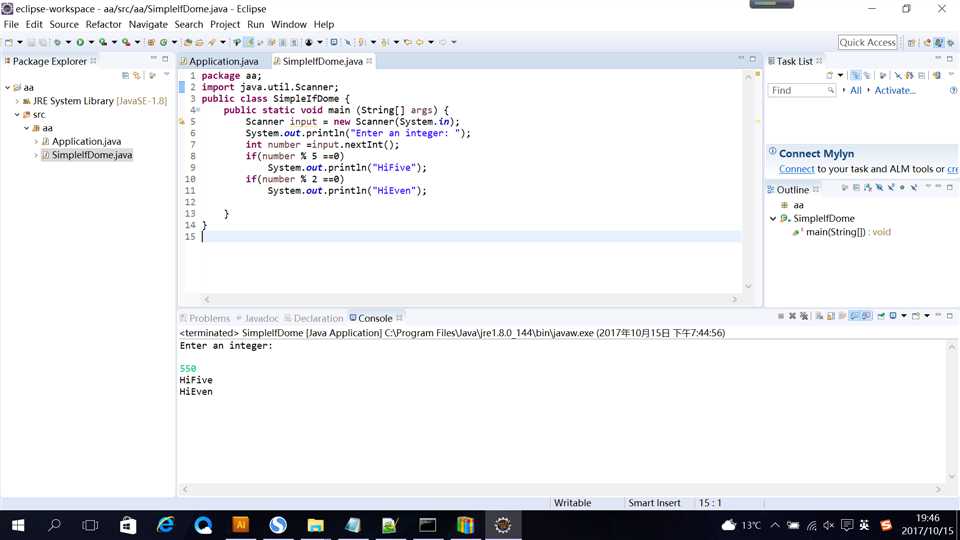
Task: Click the New file wizard icon in the toolbar
Action: click(x=9, y=42)
